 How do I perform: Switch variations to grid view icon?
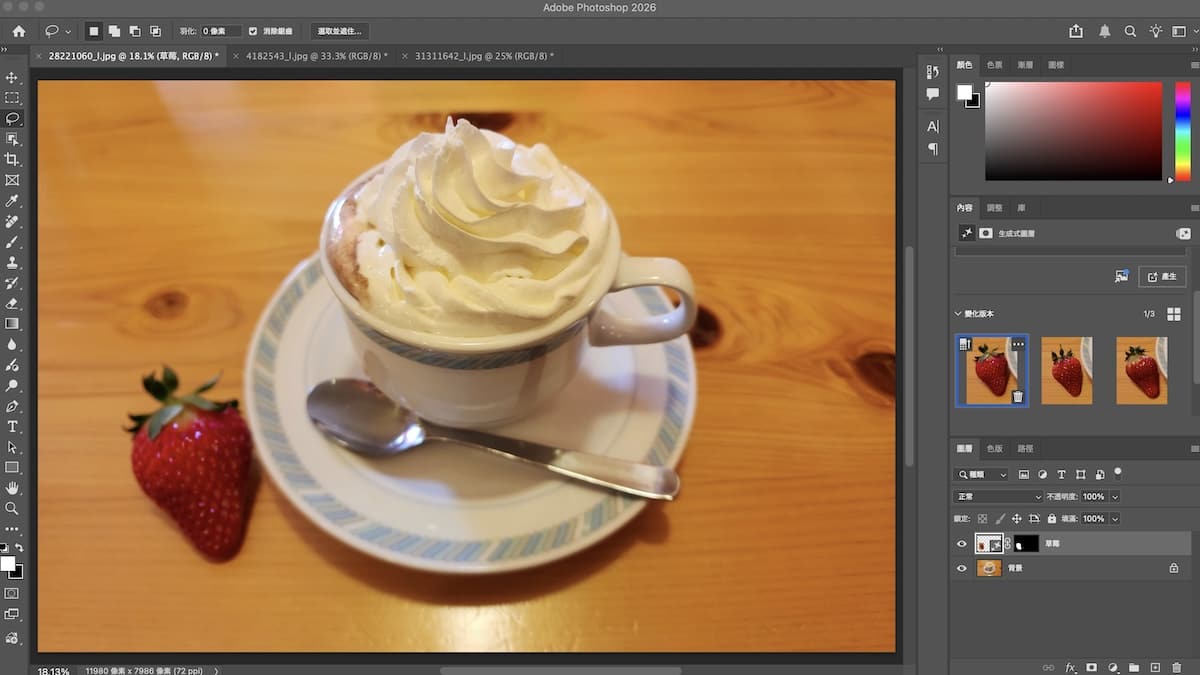(1174, 314)
